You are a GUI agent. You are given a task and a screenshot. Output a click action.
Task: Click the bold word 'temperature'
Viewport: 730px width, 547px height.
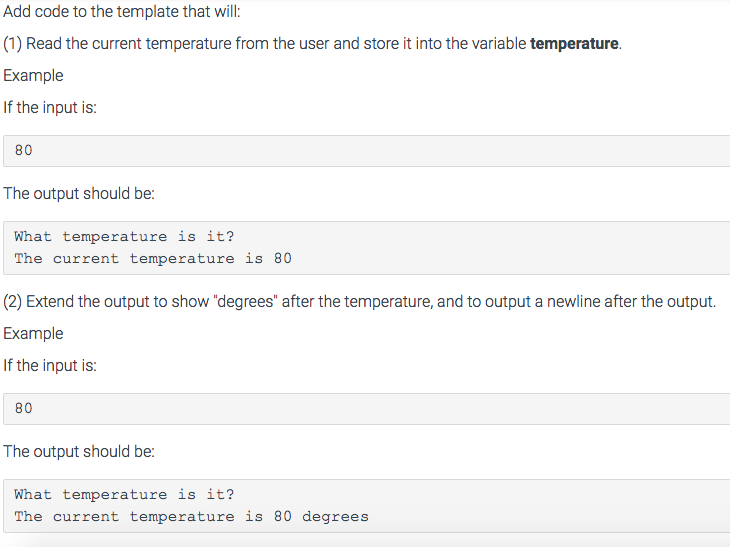pos(574,43)
